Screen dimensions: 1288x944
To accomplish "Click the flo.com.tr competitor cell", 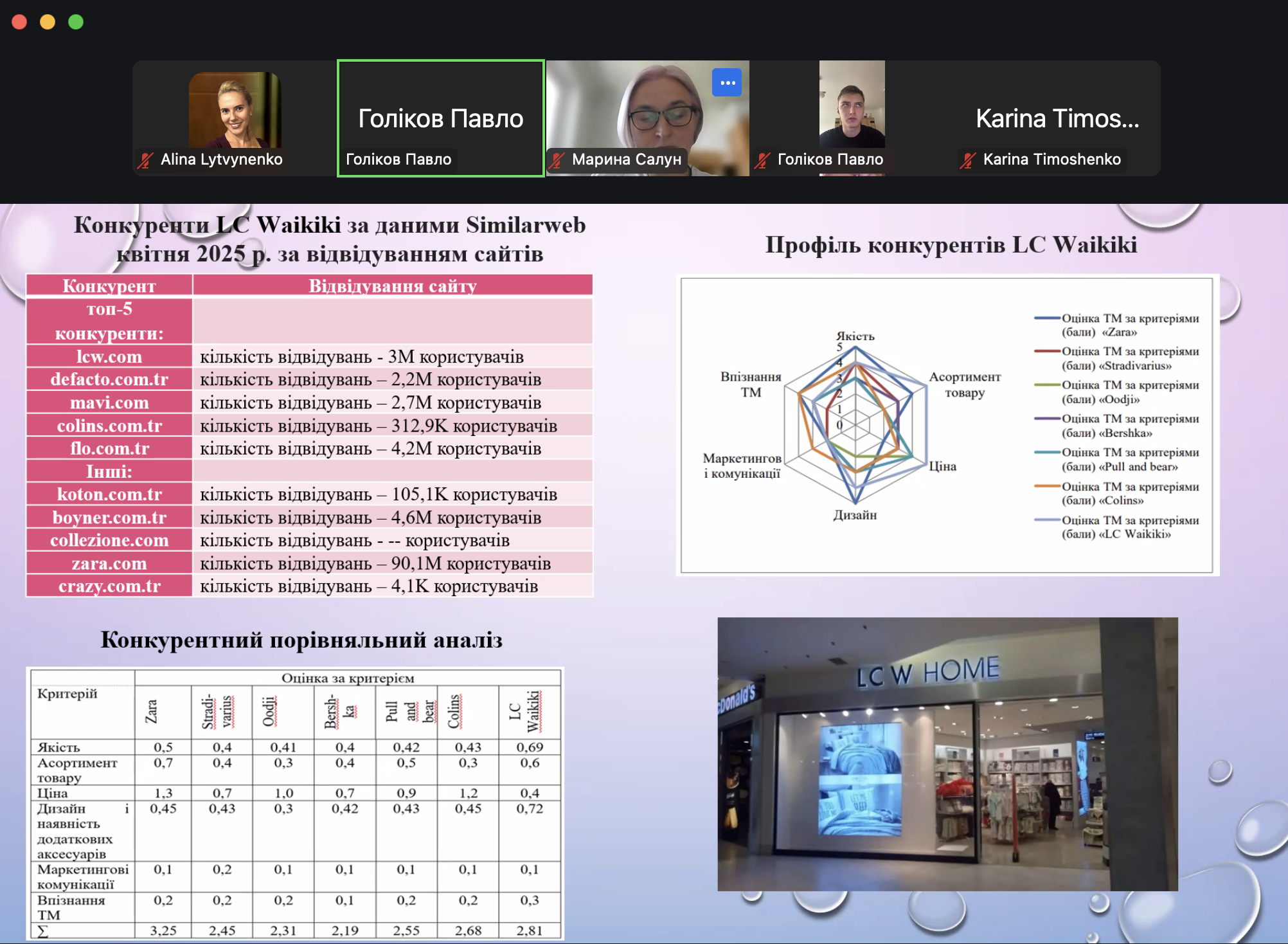I will 109,448.
